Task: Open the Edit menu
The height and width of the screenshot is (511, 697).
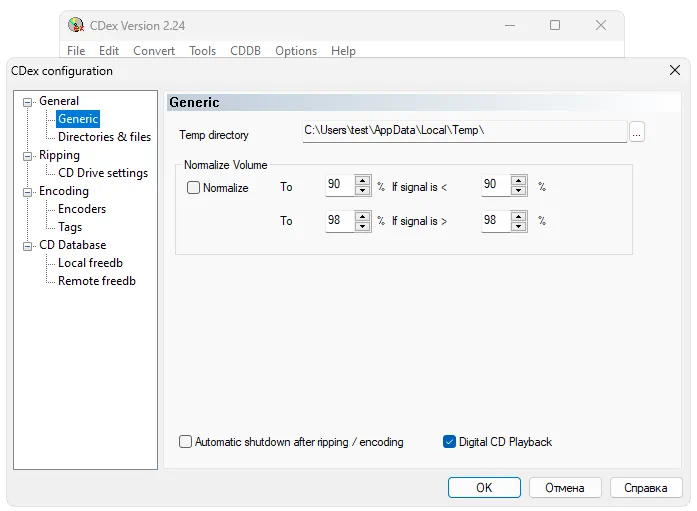Action: pyautogui.click(x=109, y=51)
